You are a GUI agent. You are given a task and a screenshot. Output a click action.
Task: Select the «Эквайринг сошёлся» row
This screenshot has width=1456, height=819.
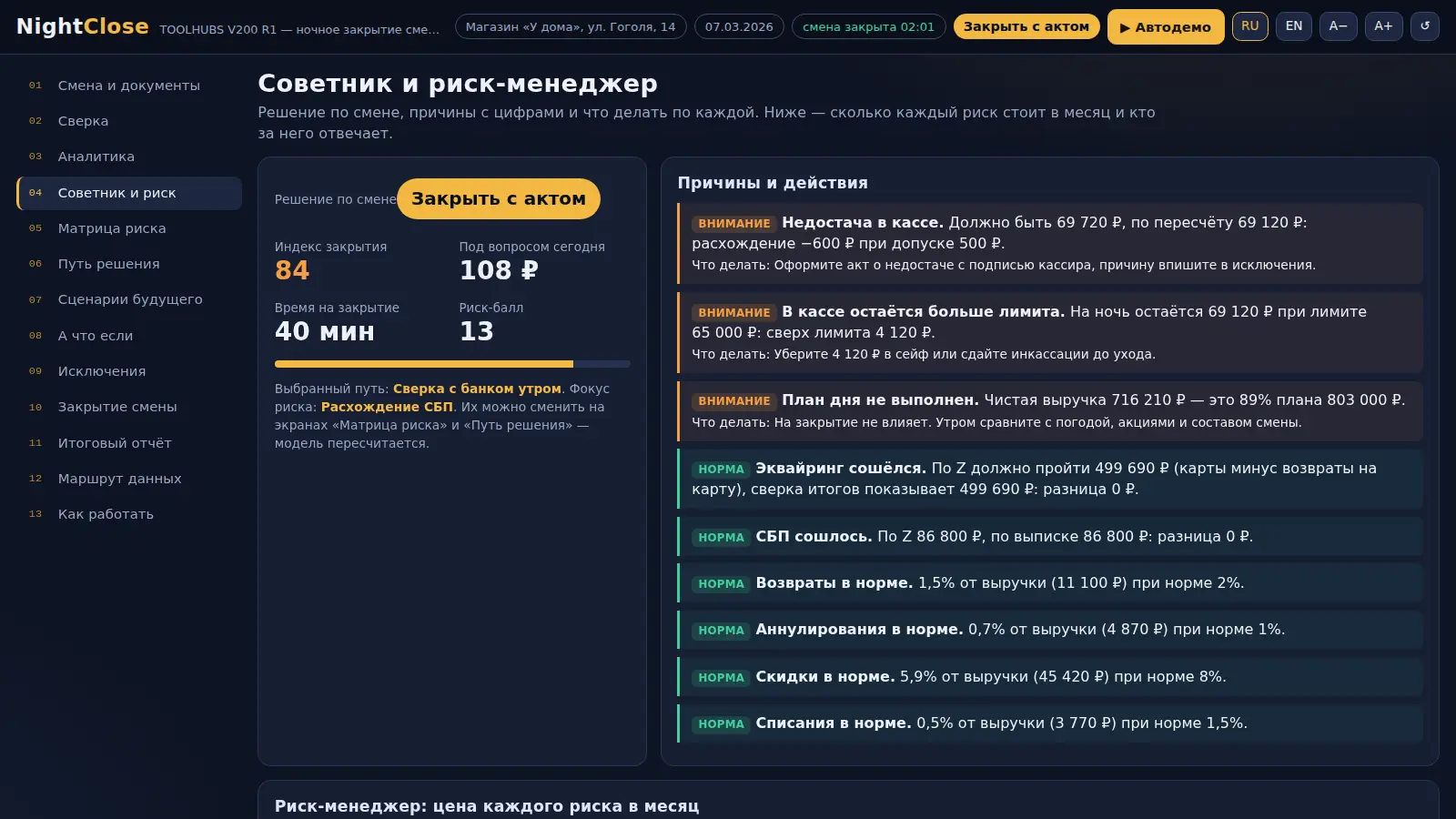click(x=1050, y=479)
